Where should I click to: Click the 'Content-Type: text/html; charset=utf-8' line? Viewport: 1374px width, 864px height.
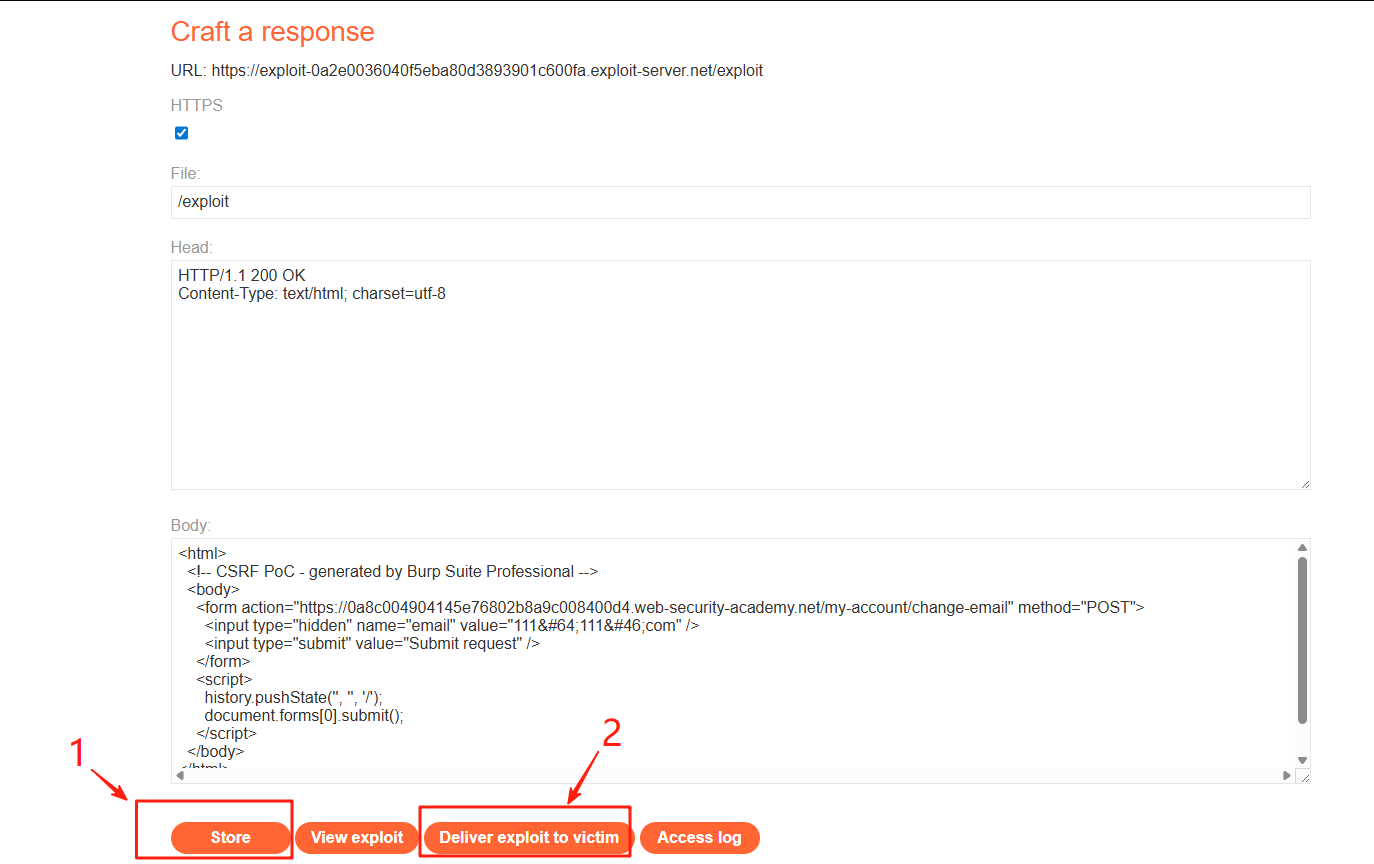click(312, 294)
